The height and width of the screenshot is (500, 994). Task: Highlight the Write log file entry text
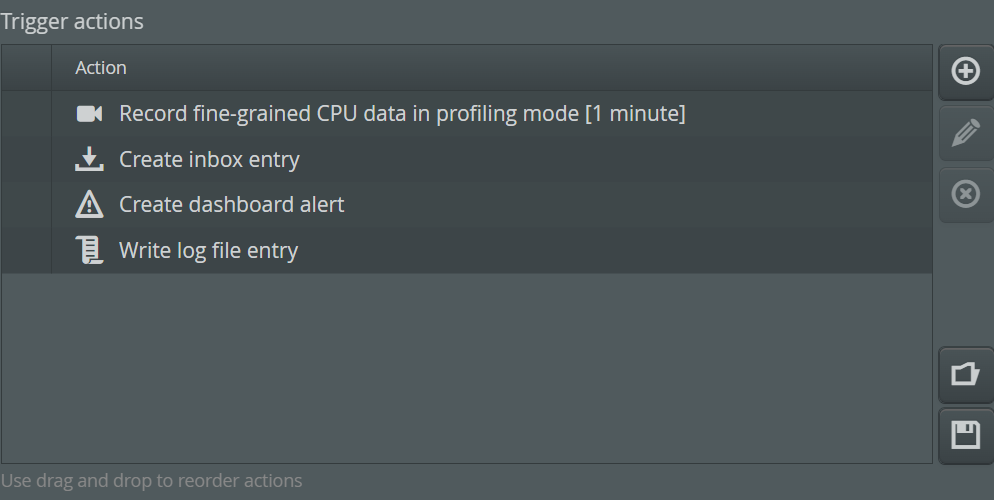coord(208,250)
